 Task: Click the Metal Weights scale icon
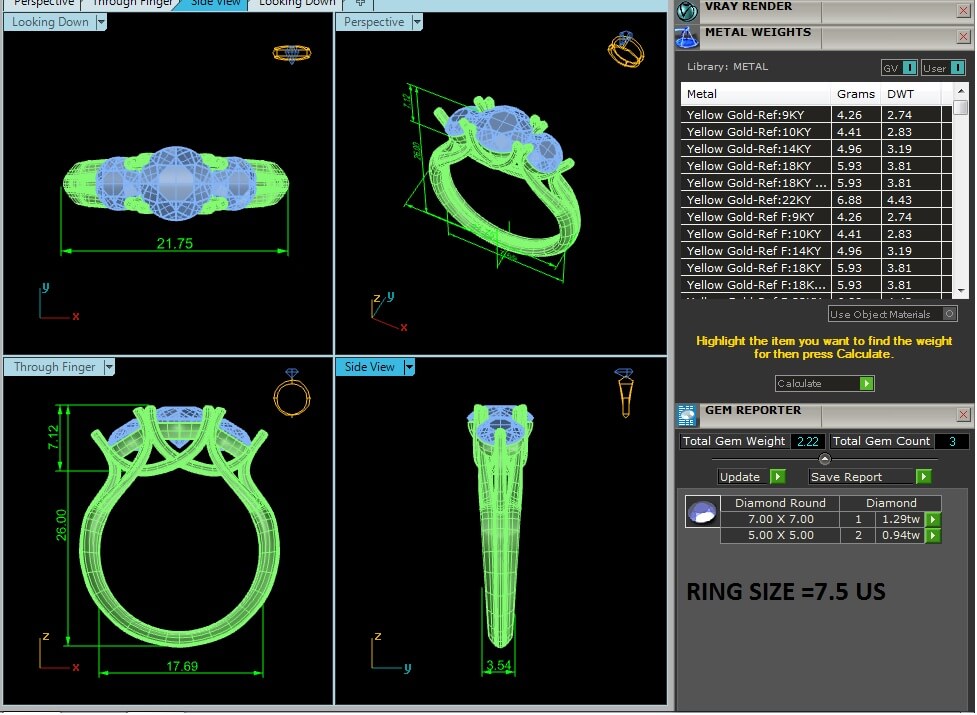(x=687, y=37)
